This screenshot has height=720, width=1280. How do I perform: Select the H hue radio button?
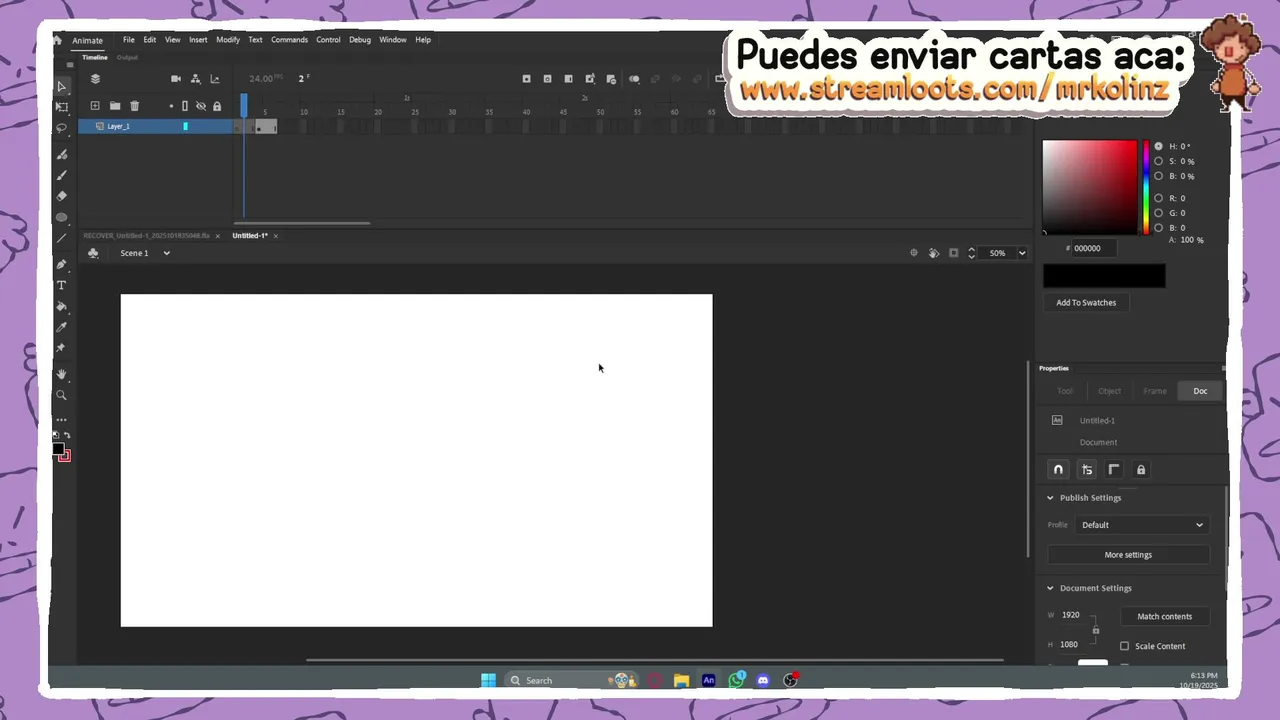(1158, 146)
